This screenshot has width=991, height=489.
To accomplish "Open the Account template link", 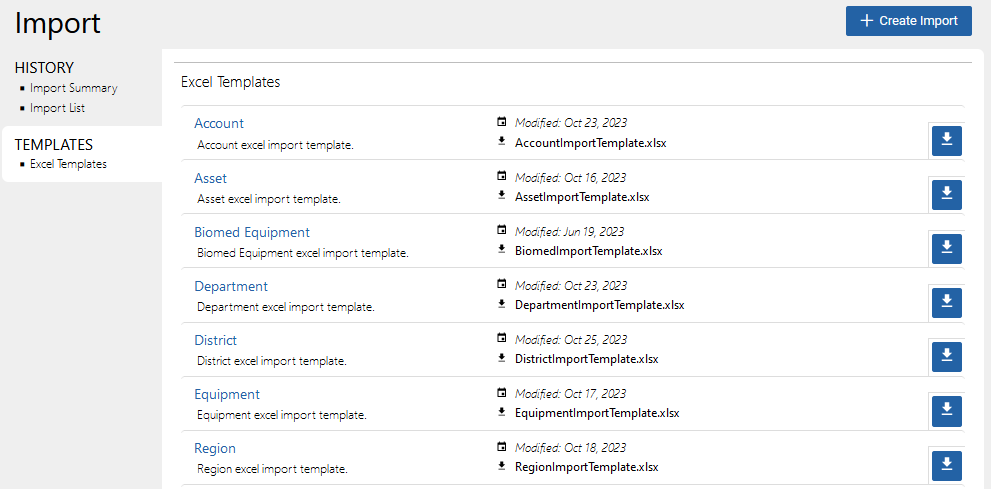I will point(219,124).
